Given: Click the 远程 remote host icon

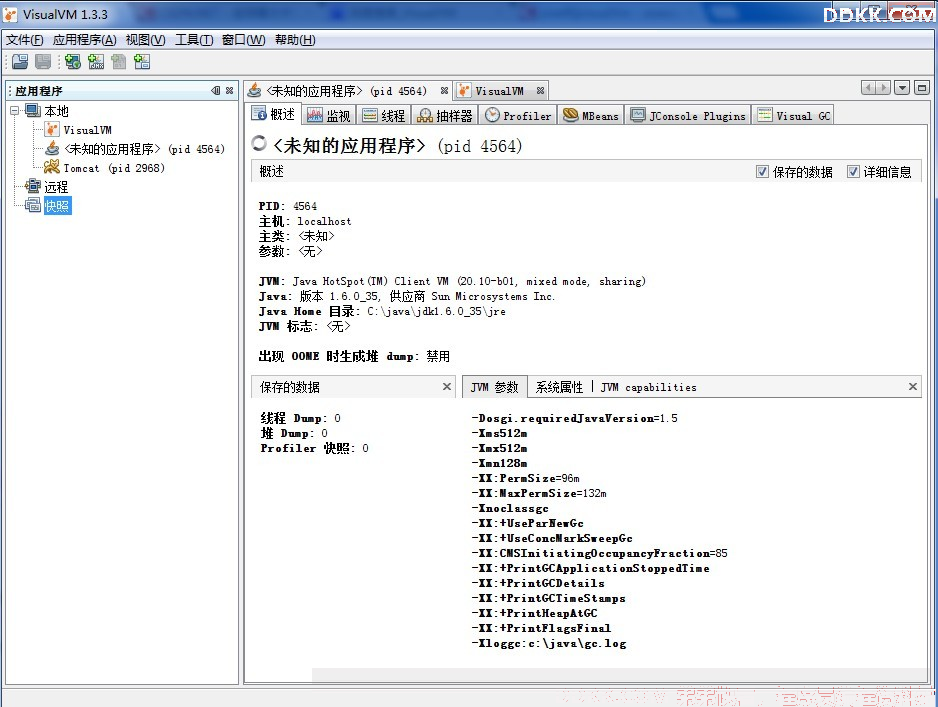Looking at the screenshot, I should 33,187.
